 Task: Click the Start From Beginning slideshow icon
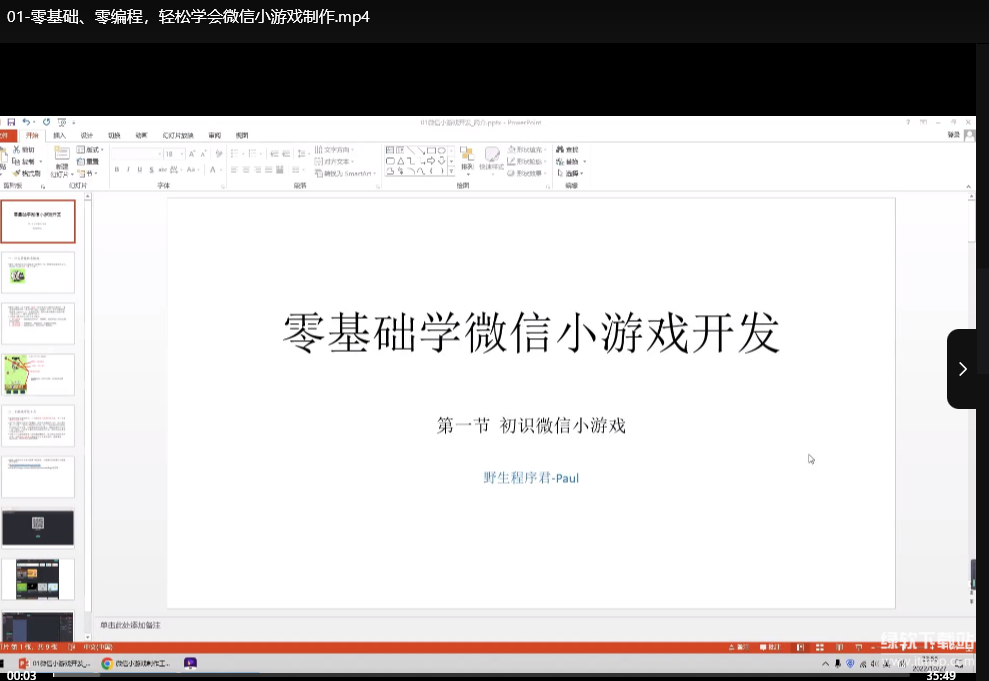(62, 122)
